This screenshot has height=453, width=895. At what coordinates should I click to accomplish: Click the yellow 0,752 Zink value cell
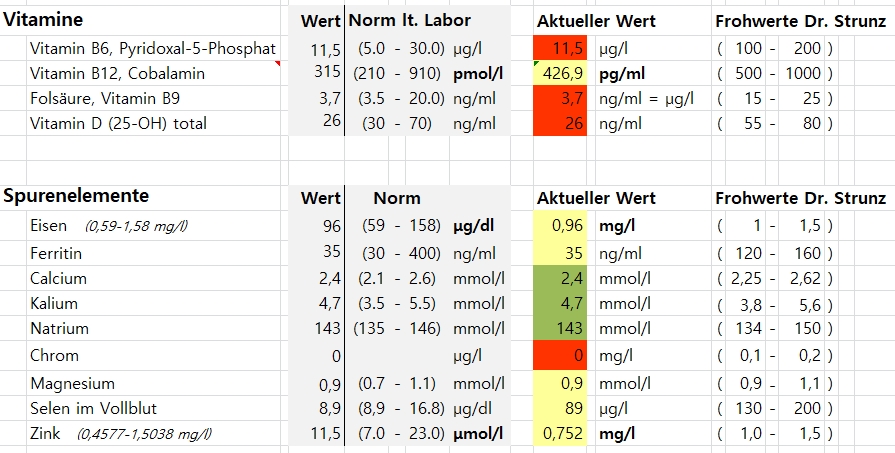pos(564,433)
